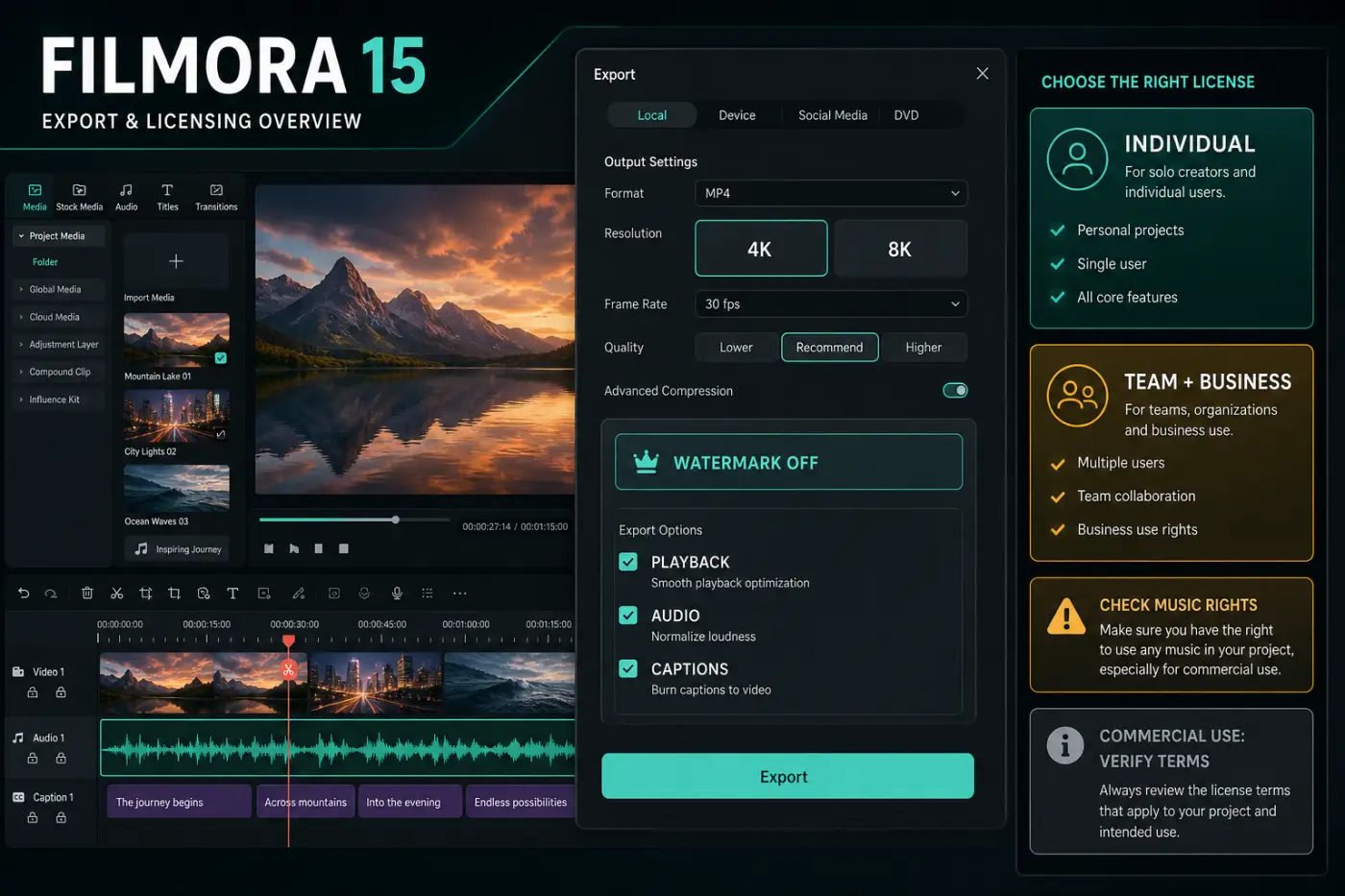1345x896 pixels.
Task: Click the Video 1 track icon
Action: point(18,672)
